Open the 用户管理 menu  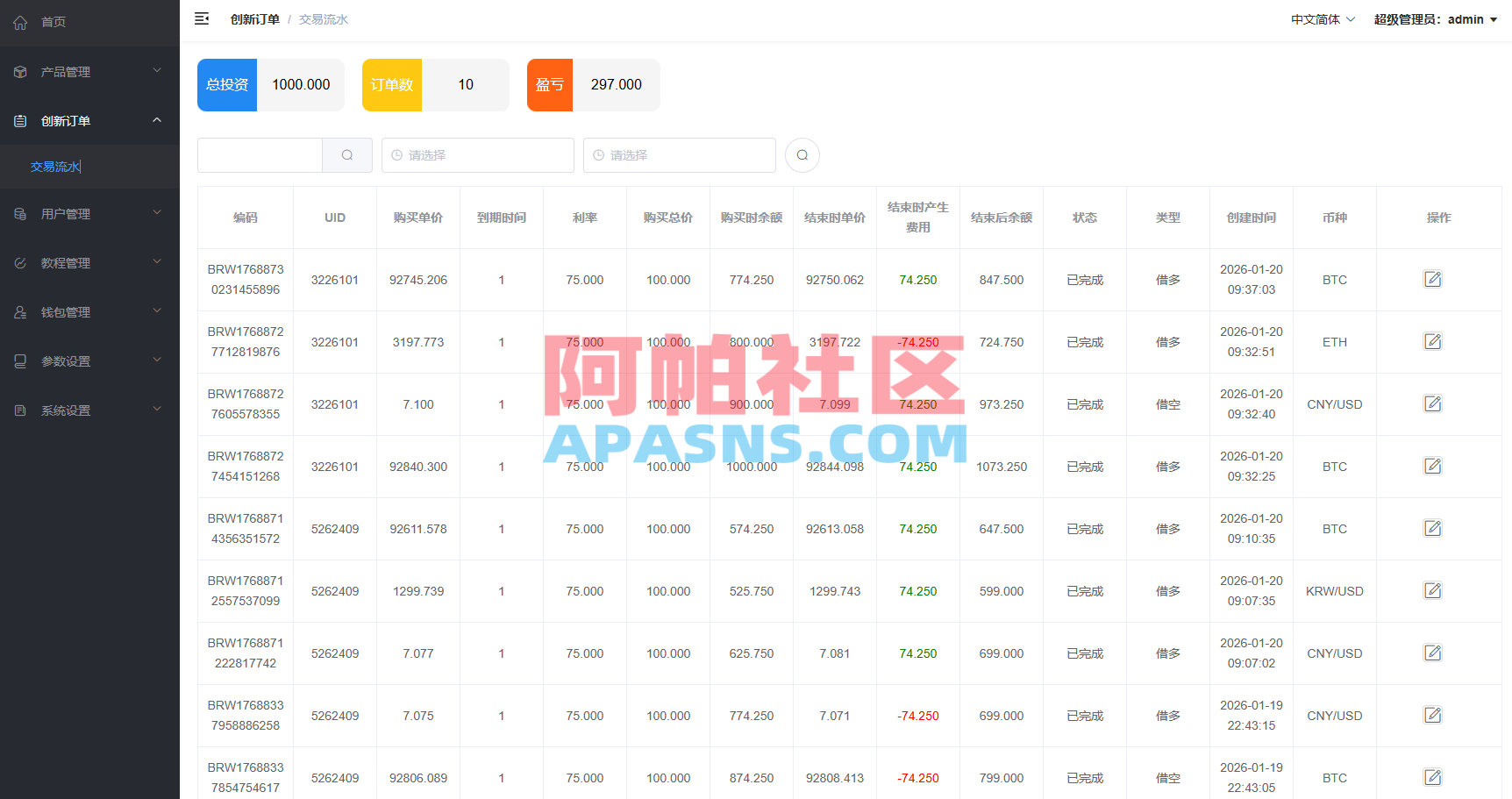tap(89, 214)
